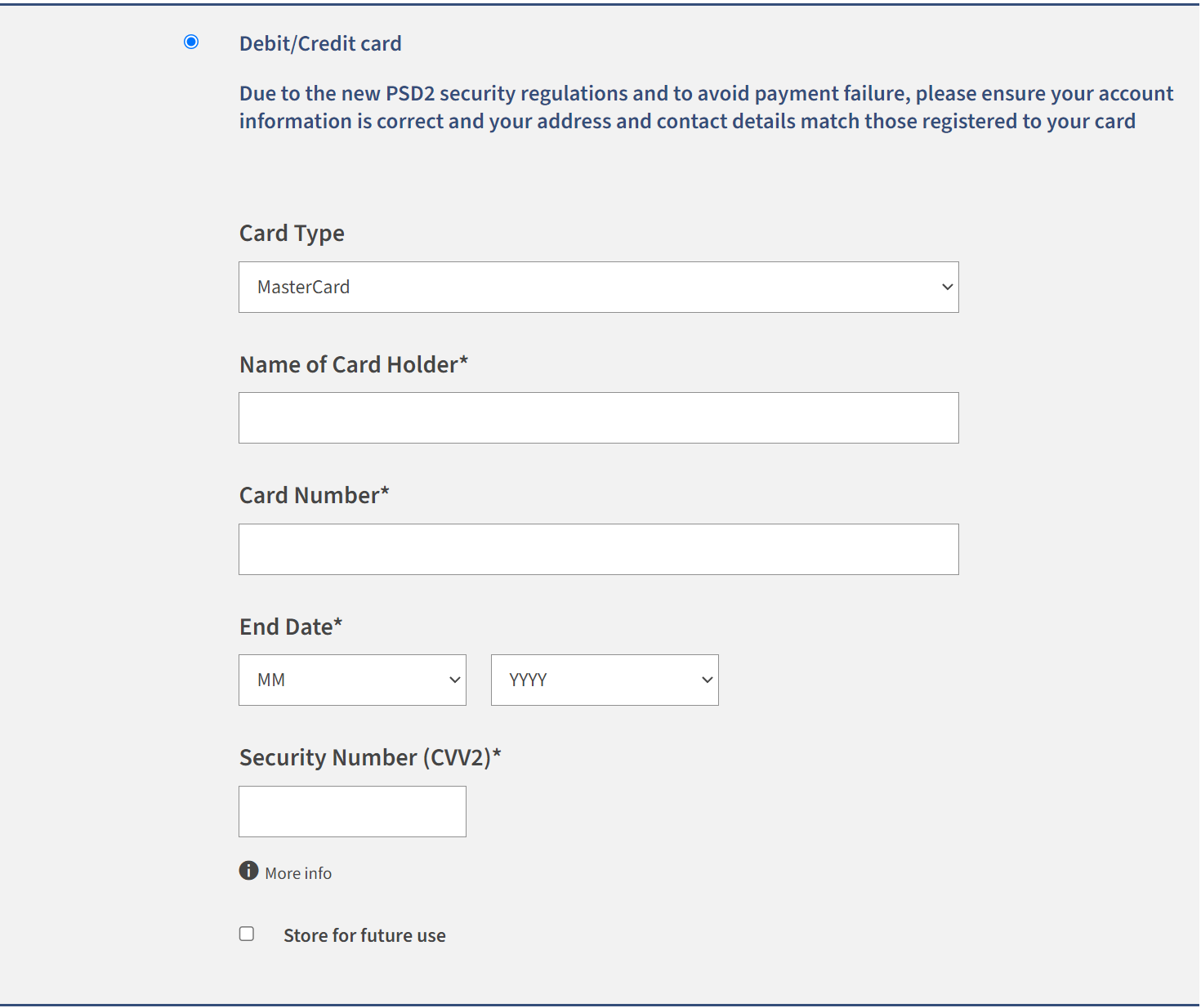Select the Debit/Credit card radio button
The height and width of the screenshot is (1008, 1201).
click(191, 42)
